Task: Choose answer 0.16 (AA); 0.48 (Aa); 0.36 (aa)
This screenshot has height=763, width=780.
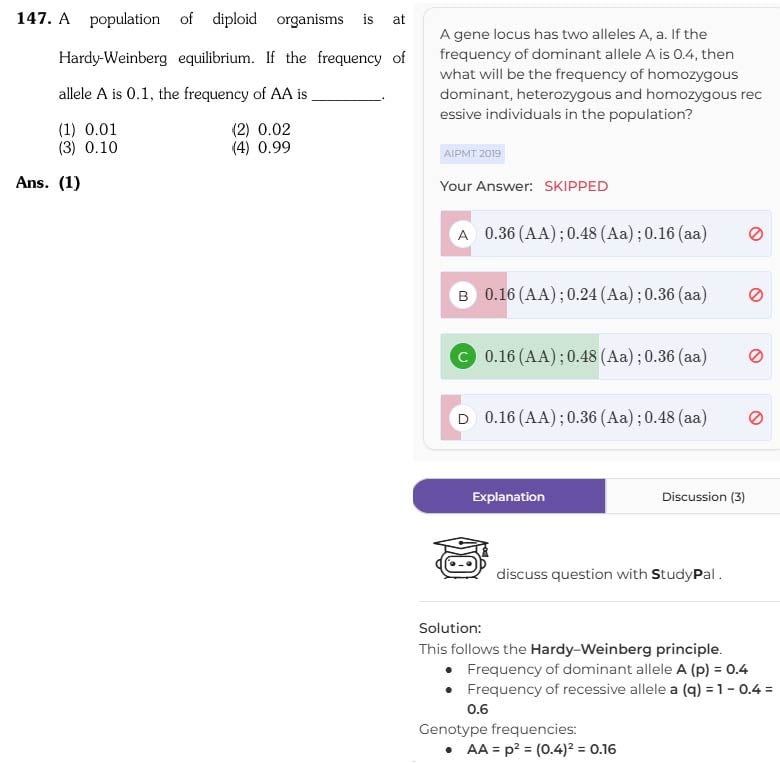Action: (606, 356)
